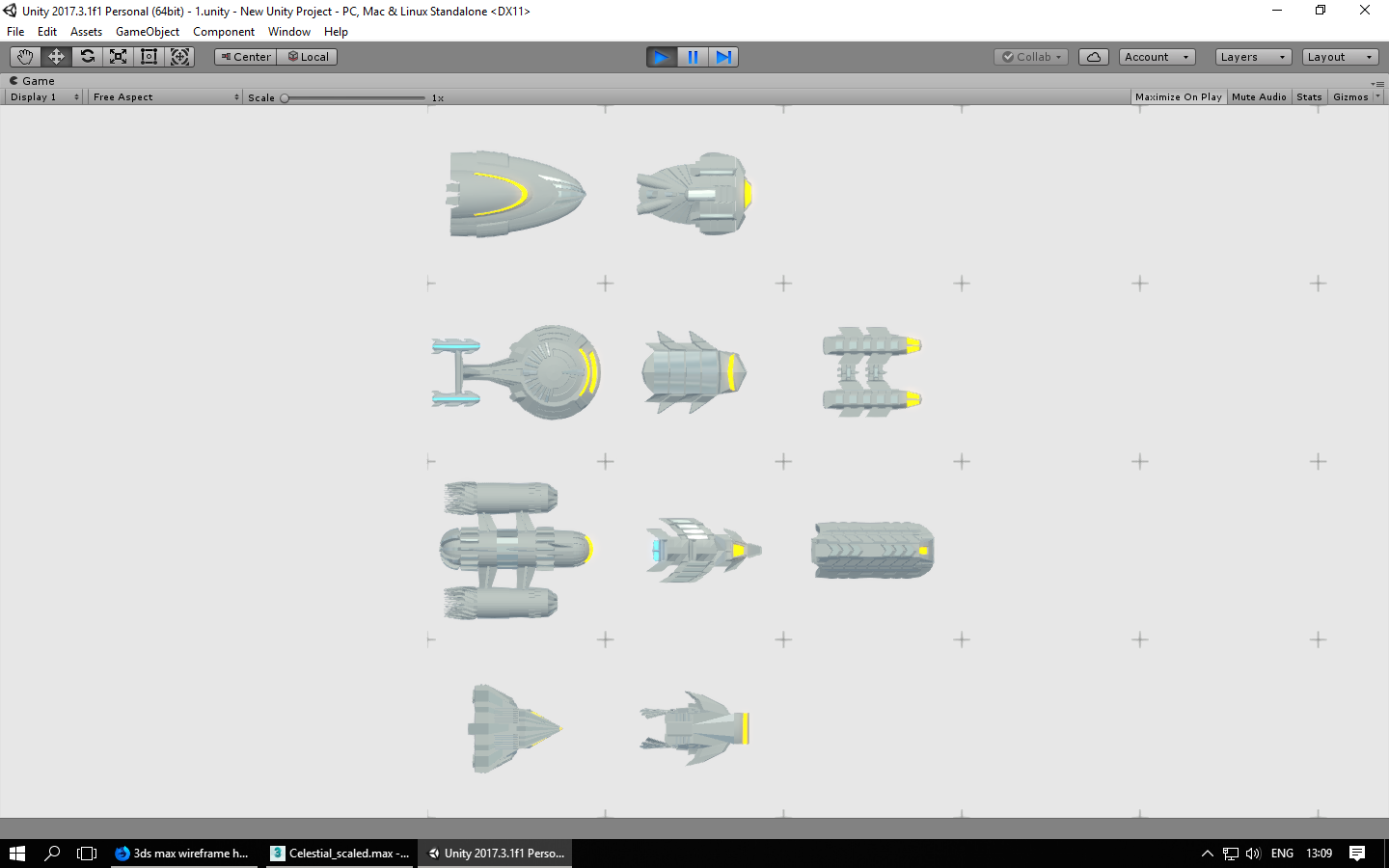The width and height of the screenshot is (1389, 868).
Task: Step forward one frame
Action: pos(723,57)
